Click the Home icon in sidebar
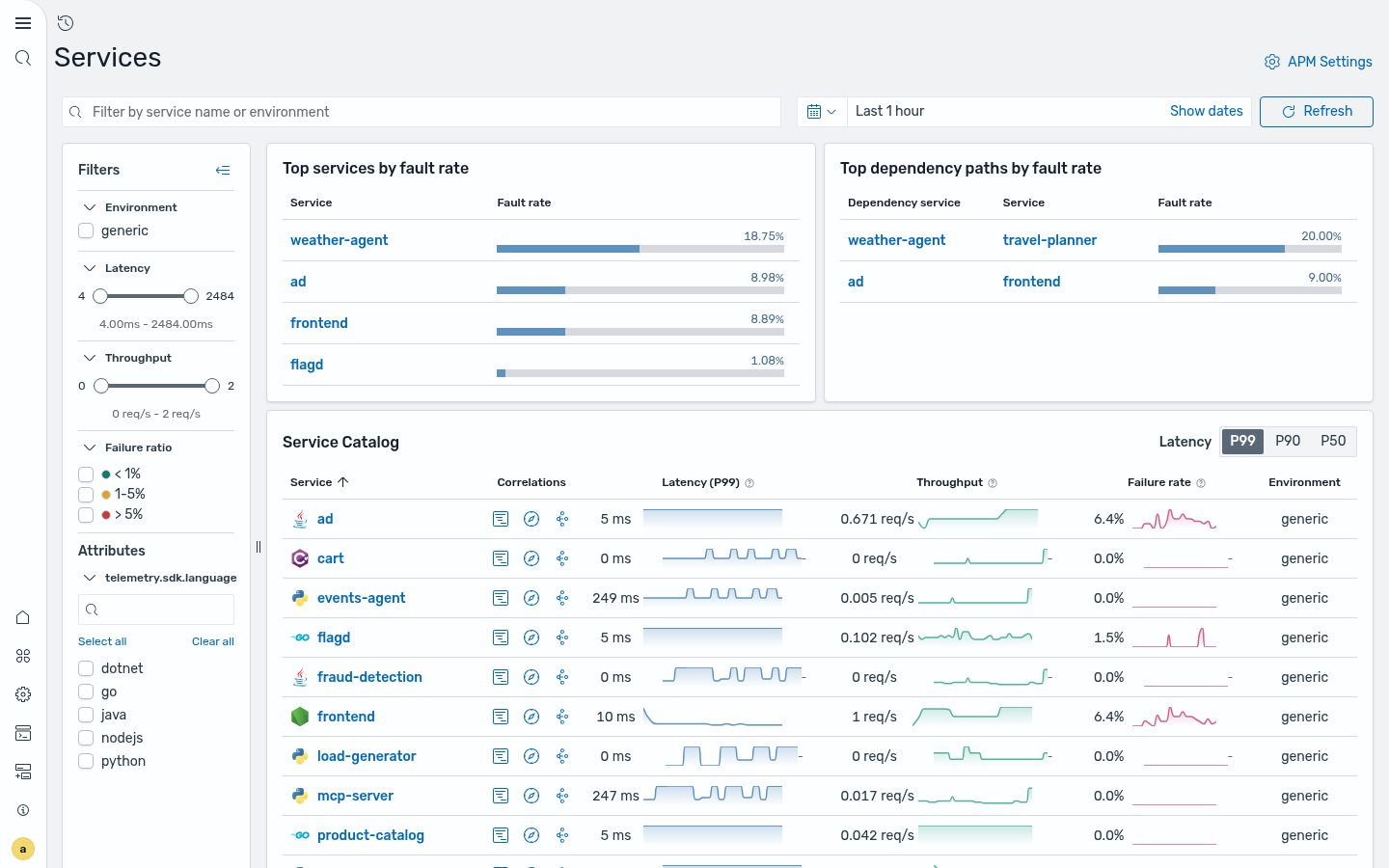The image size is (1389, 868). point(23,617)
